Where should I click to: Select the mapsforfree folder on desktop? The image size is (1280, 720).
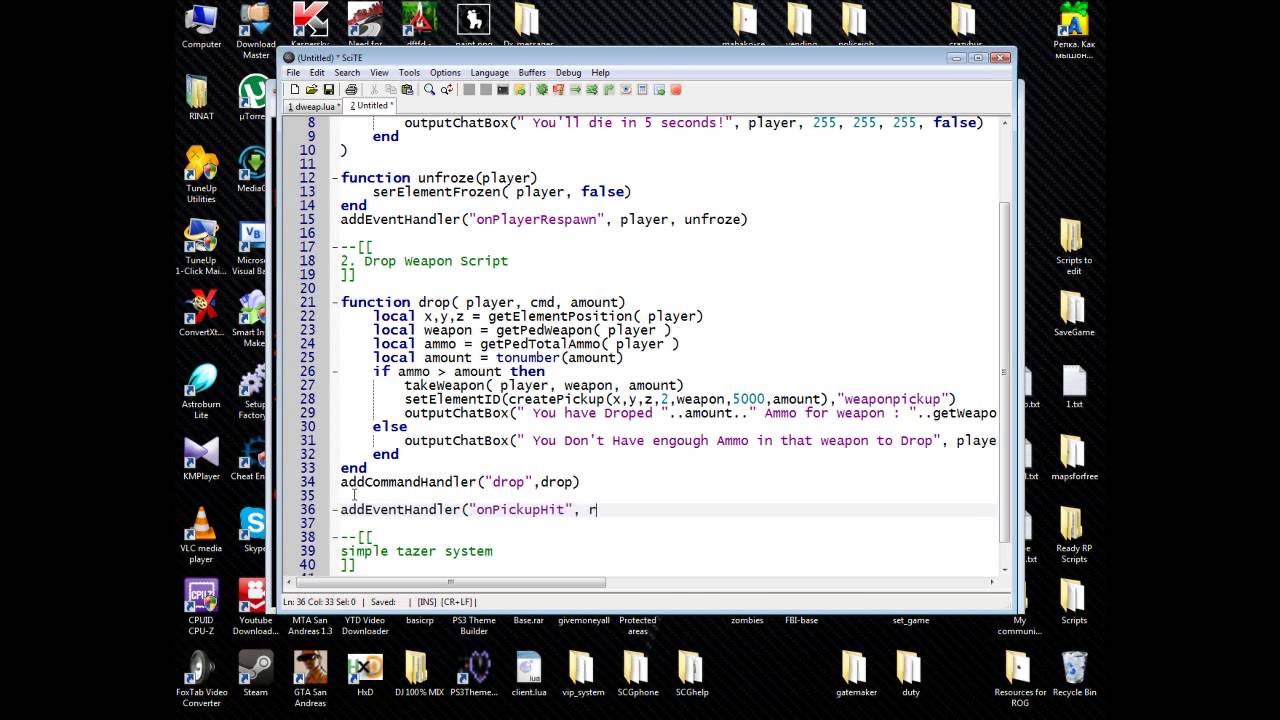[1074, 457]
